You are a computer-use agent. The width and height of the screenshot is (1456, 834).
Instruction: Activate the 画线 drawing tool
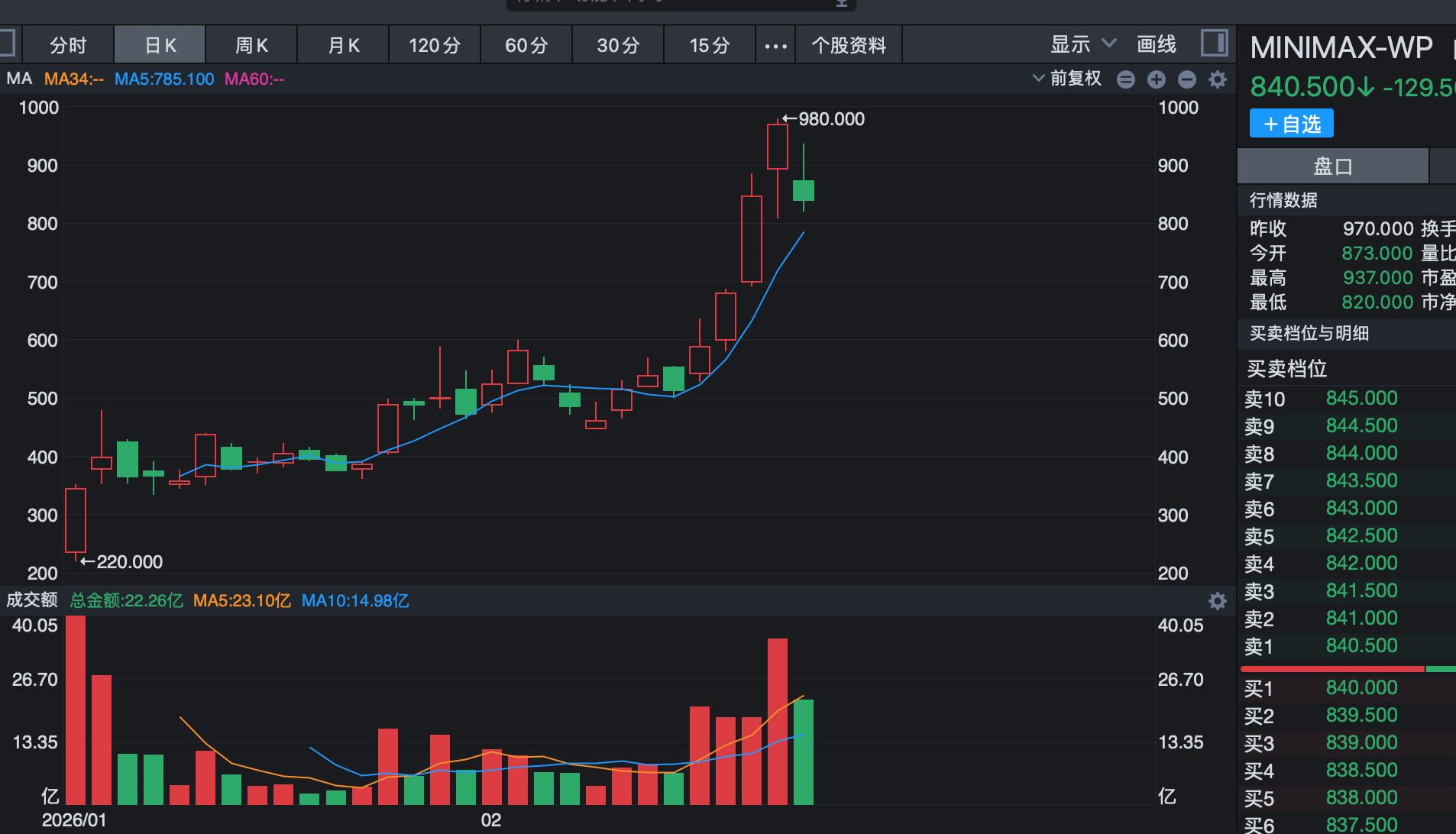tap(1156, 44)
